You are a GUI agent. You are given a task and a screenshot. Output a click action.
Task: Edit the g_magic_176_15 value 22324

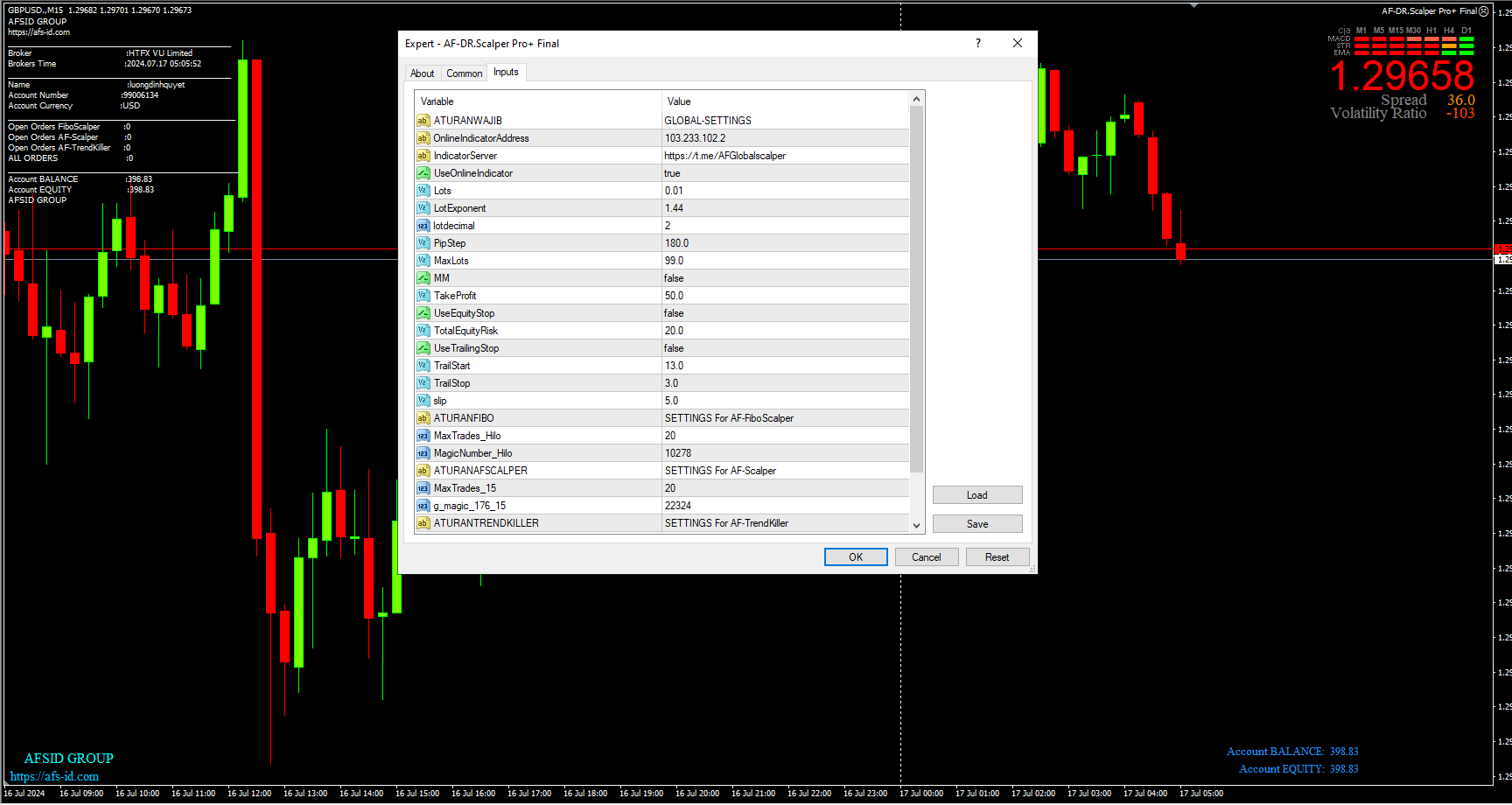[786, 506]
